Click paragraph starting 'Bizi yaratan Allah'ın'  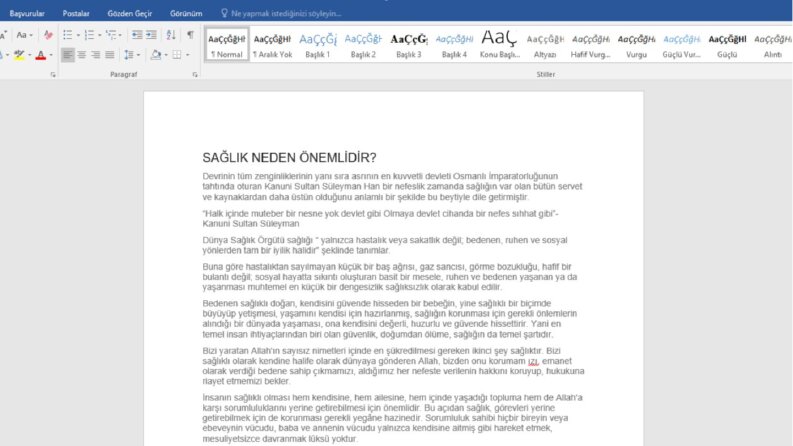pos(393,366)
